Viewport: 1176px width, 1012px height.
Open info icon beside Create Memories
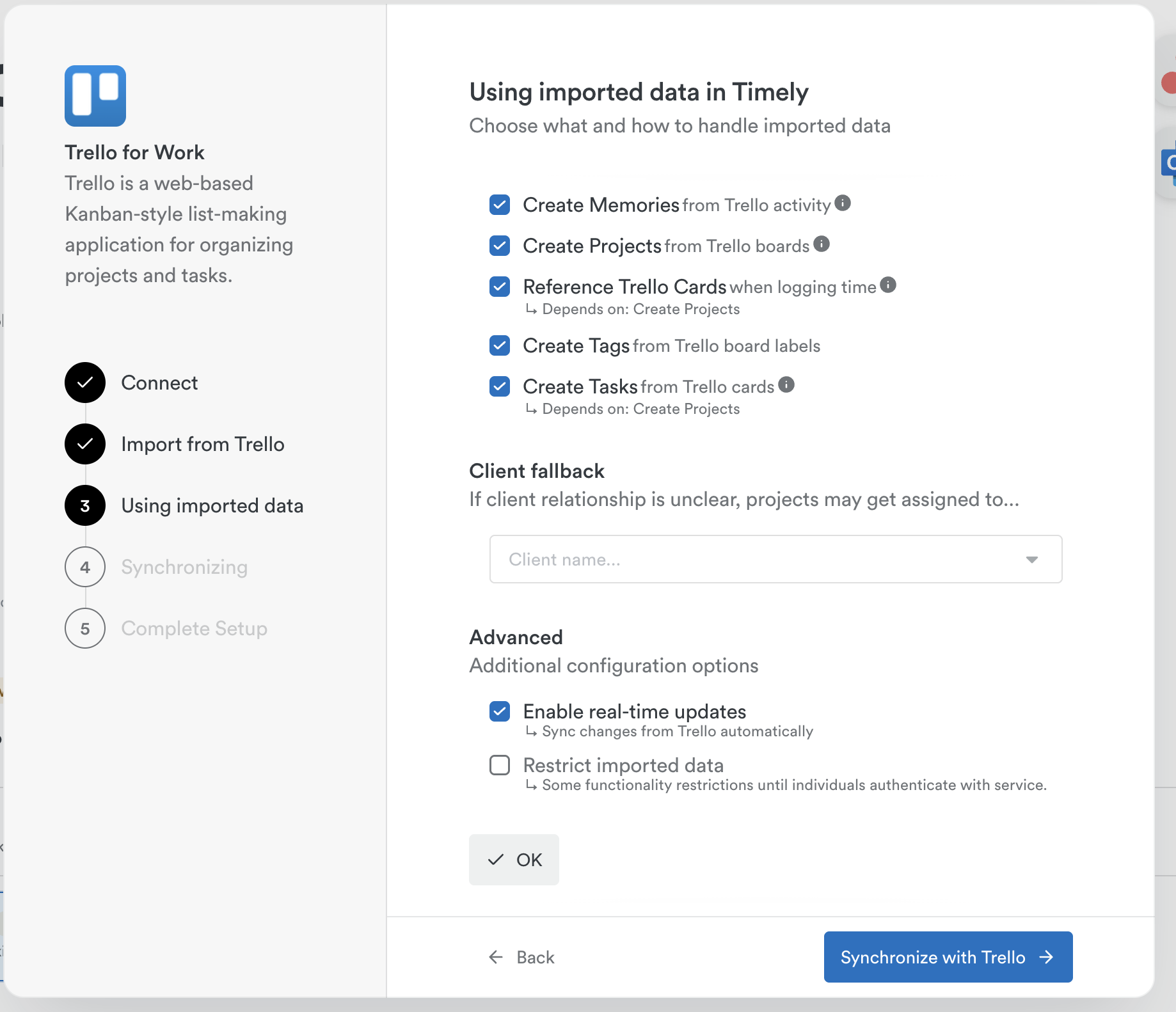(843, 203)
